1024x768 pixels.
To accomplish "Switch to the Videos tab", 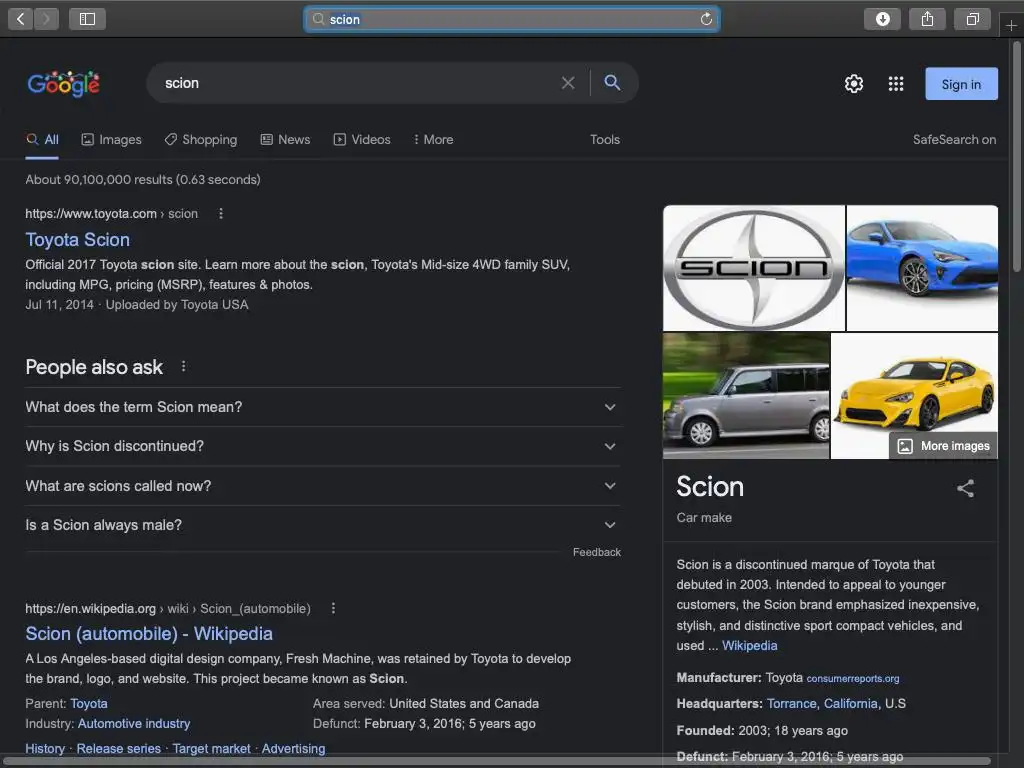I will point(362,140).
